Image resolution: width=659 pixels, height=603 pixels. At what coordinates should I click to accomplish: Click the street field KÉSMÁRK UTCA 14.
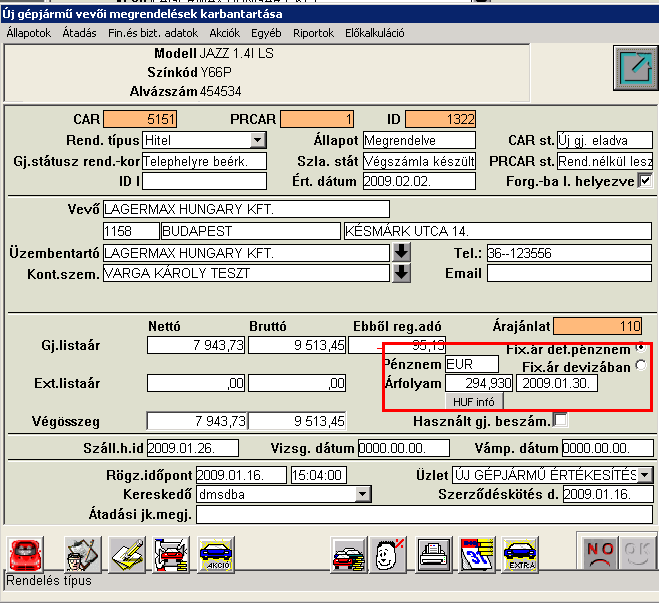coord(498,231)
